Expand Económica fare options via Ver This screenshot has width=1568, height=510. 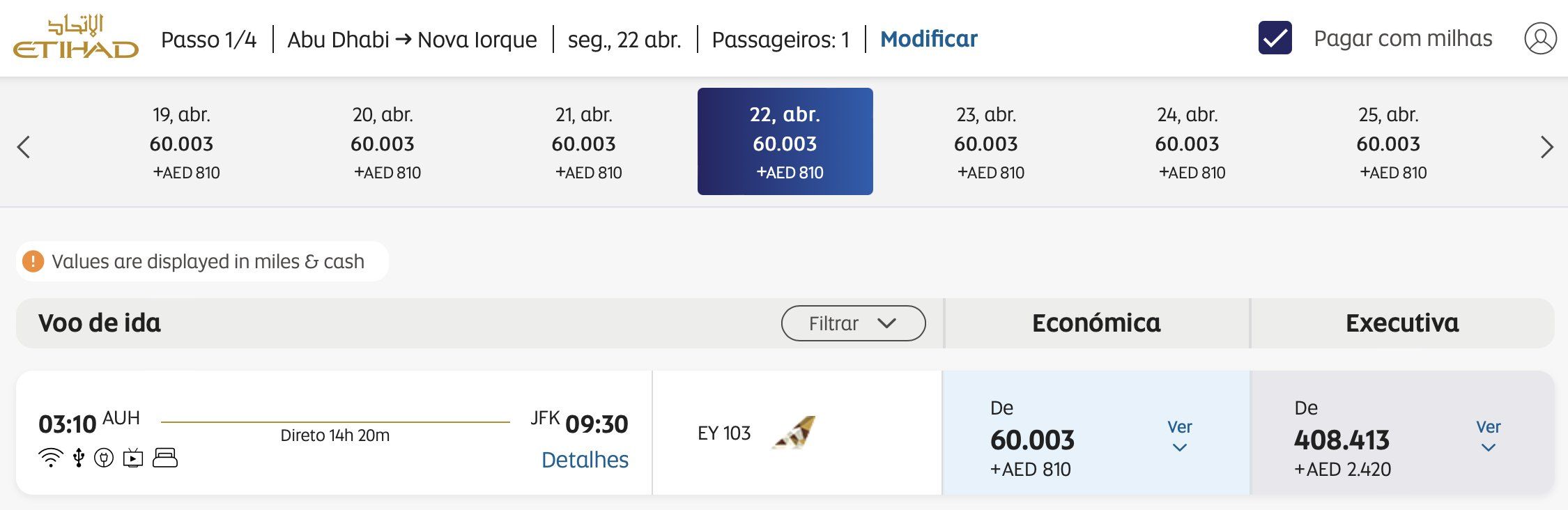(x=1180, y=435)
